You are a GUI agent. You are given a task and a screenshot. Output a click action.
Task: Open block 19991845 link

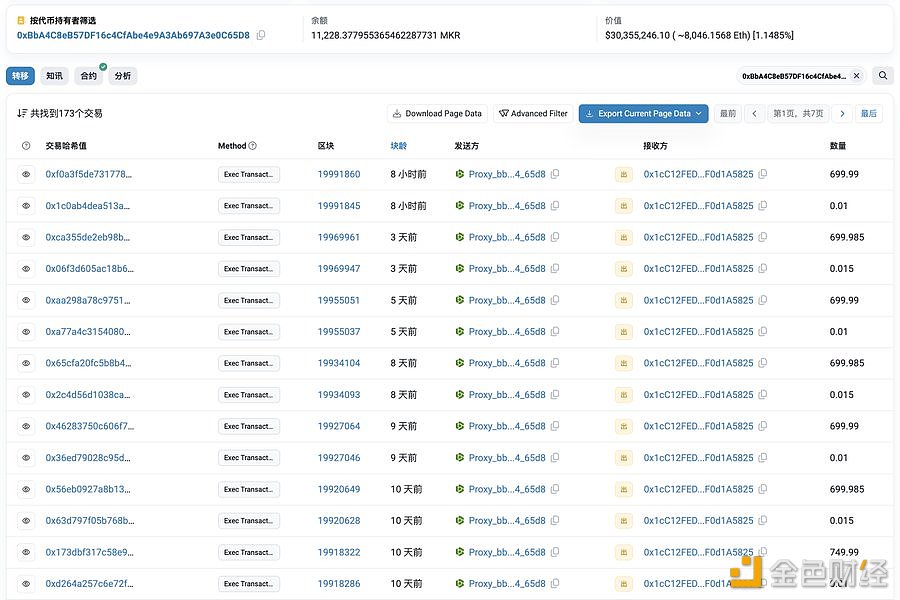tap(339, 206)
